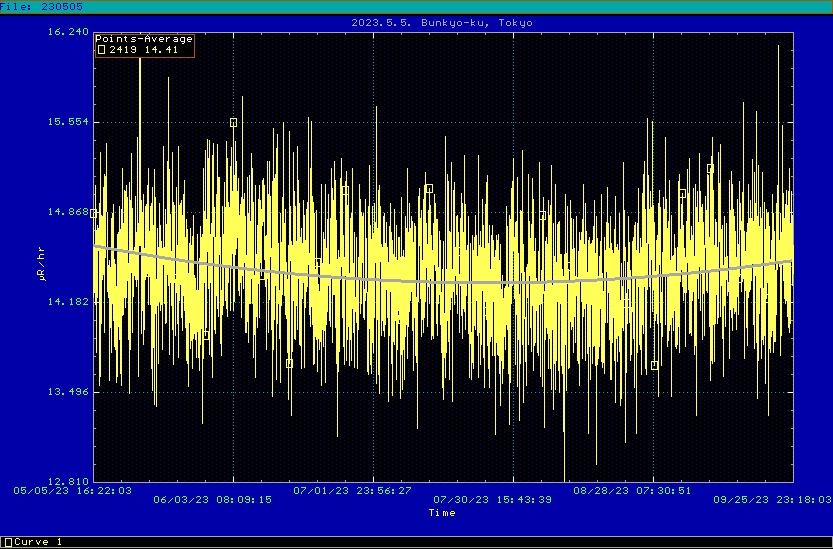Click the Time x-axis label
Viewport: 833px width, 549px height.
(442, 513)
